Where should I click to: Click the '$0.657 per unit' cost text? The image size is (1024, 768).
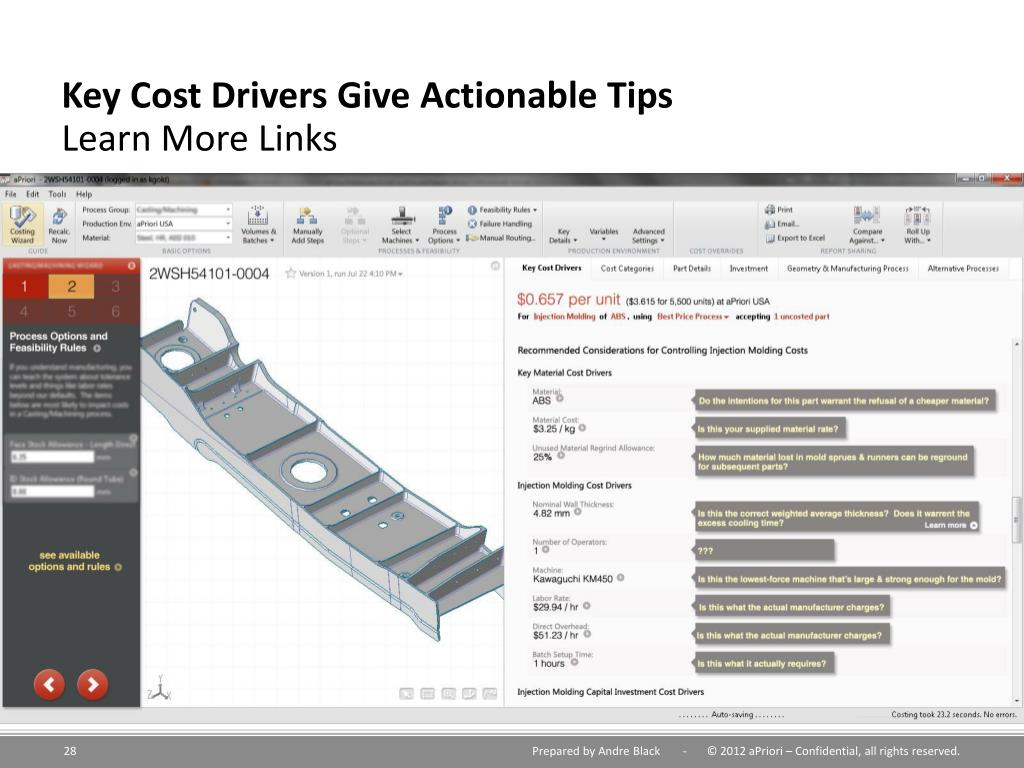click(x=568, y=300)
